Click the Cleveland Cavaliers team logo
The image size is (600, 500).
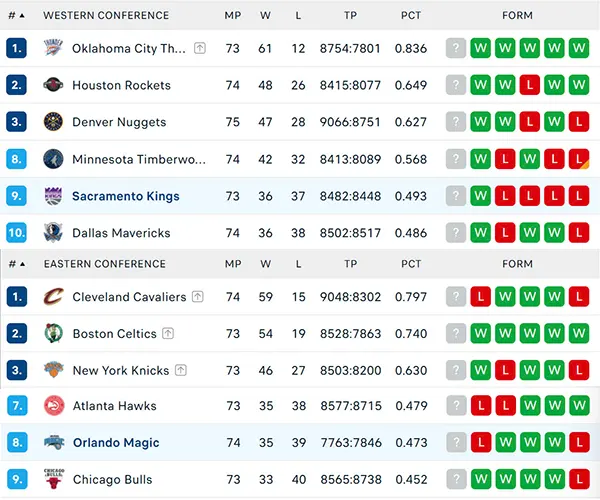(54, 296)
